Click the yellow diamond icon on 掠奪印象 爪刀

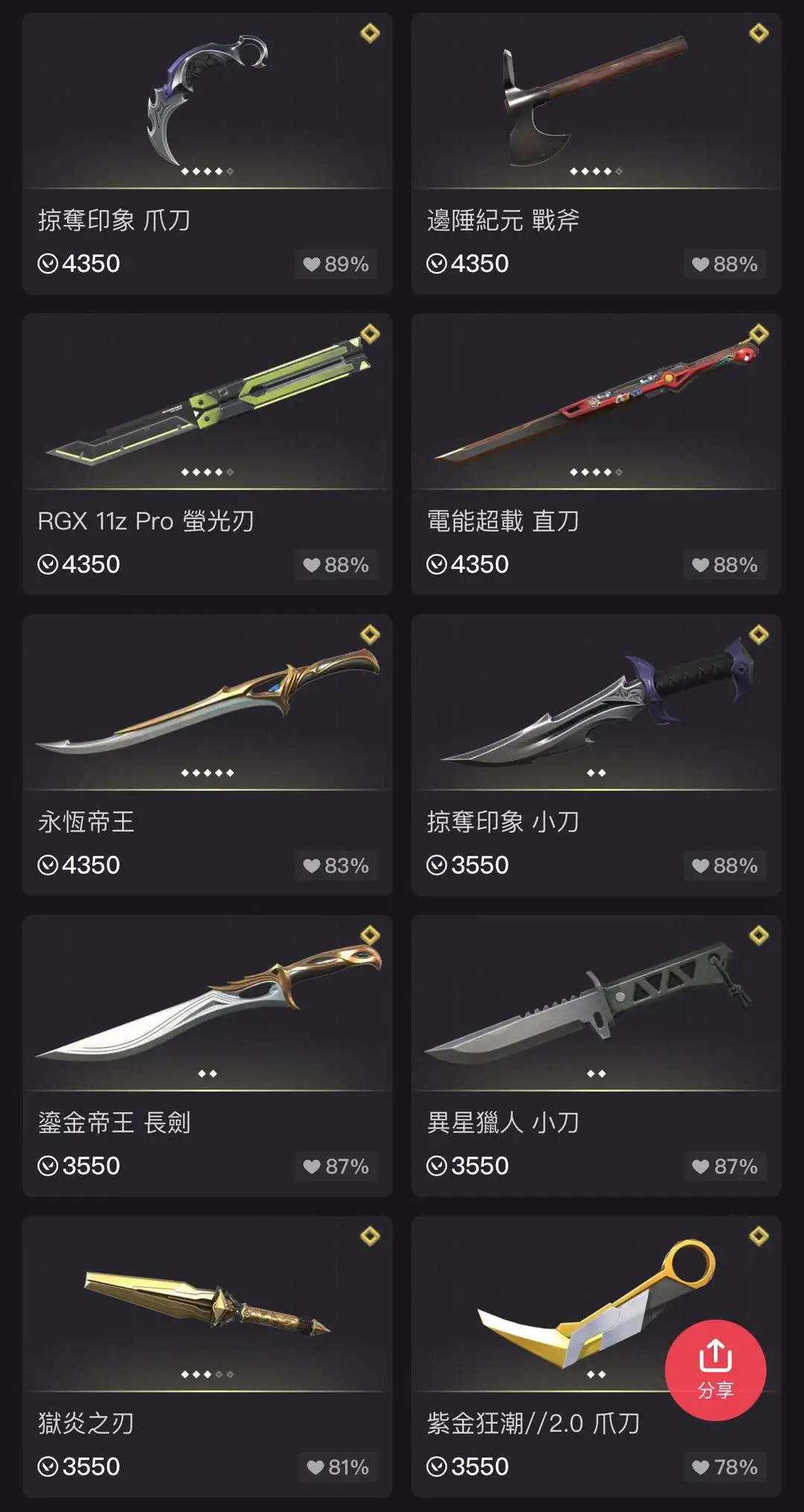coord(370,33)
